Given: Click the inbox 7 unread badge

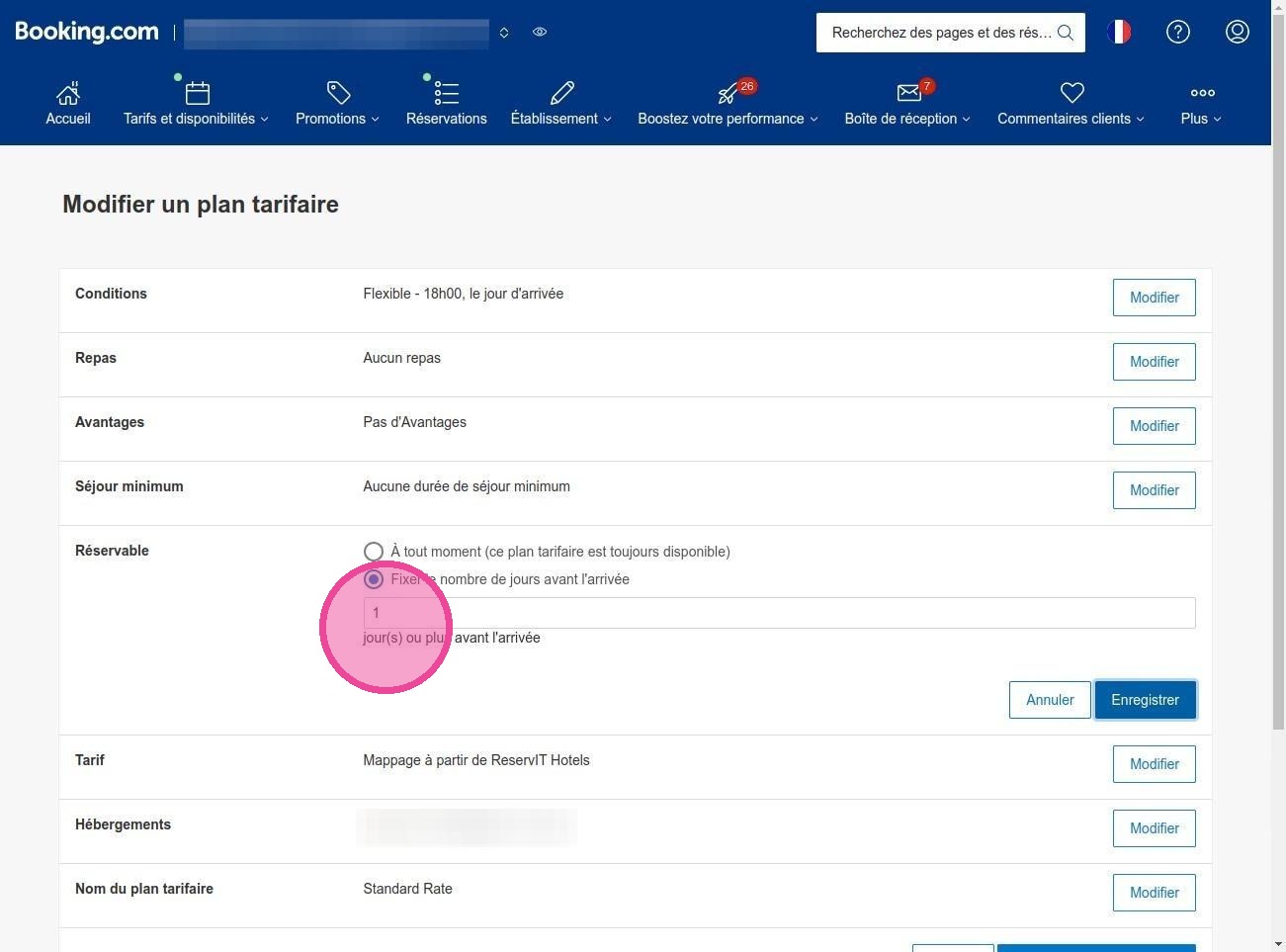Looking at the screenshot, I should click(926, 86).
